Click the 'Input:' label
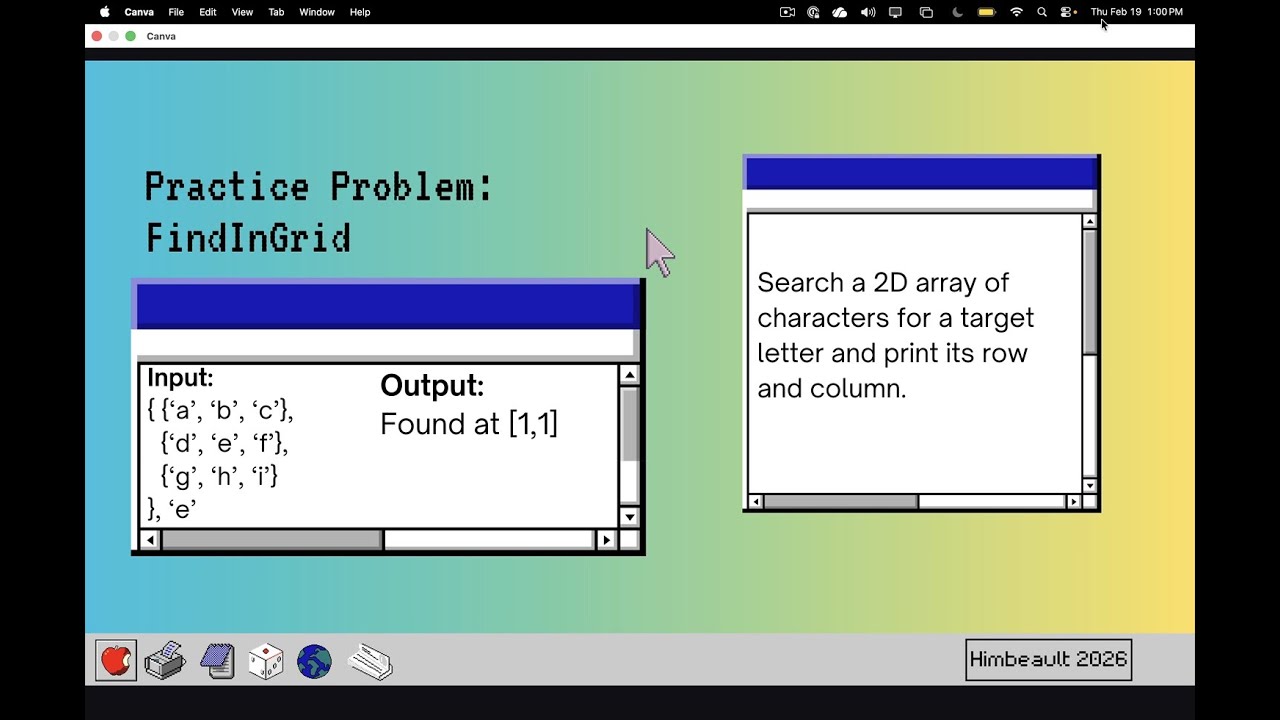Image resolution: width=1280 pixels, height=720 pixels. (x=180, y=378)
